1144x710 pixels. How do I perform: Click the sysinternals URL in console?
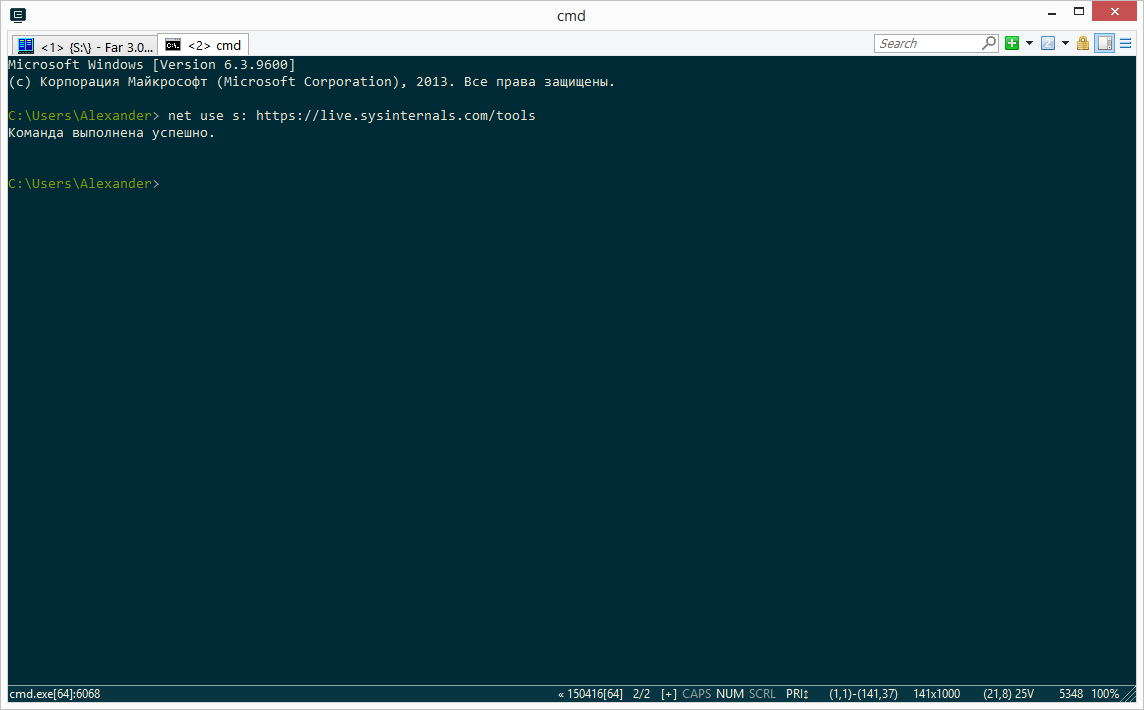(x=395, y=115)
